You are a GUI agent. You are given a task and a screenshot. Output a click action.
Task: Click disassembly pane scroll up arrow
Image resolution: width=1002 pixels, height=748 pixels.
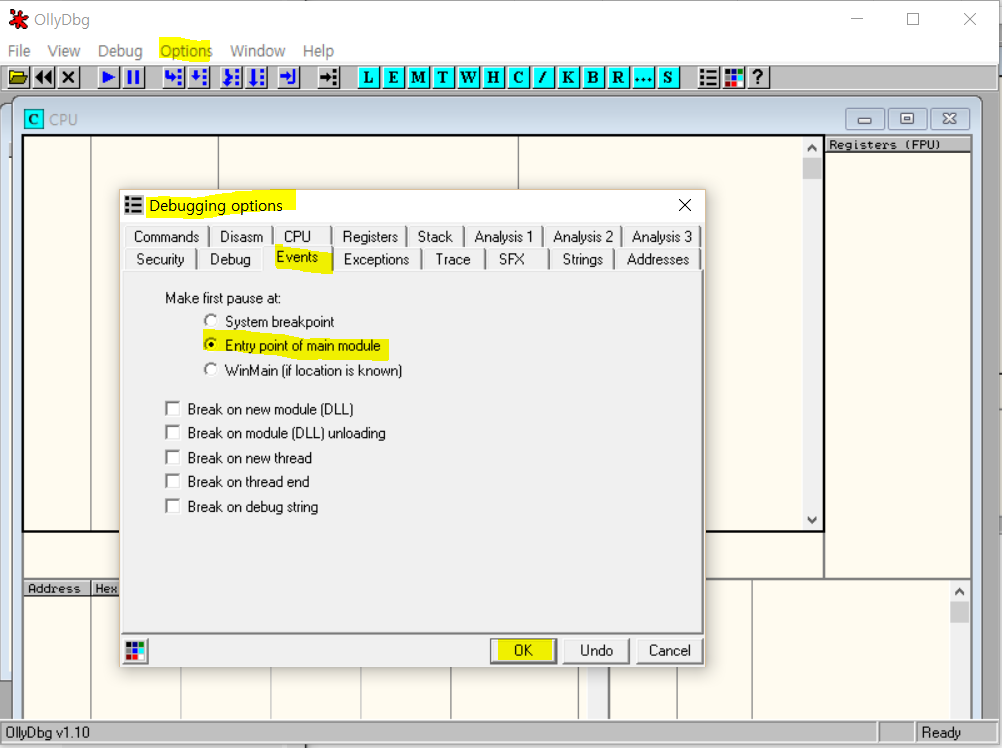(812, 148)
